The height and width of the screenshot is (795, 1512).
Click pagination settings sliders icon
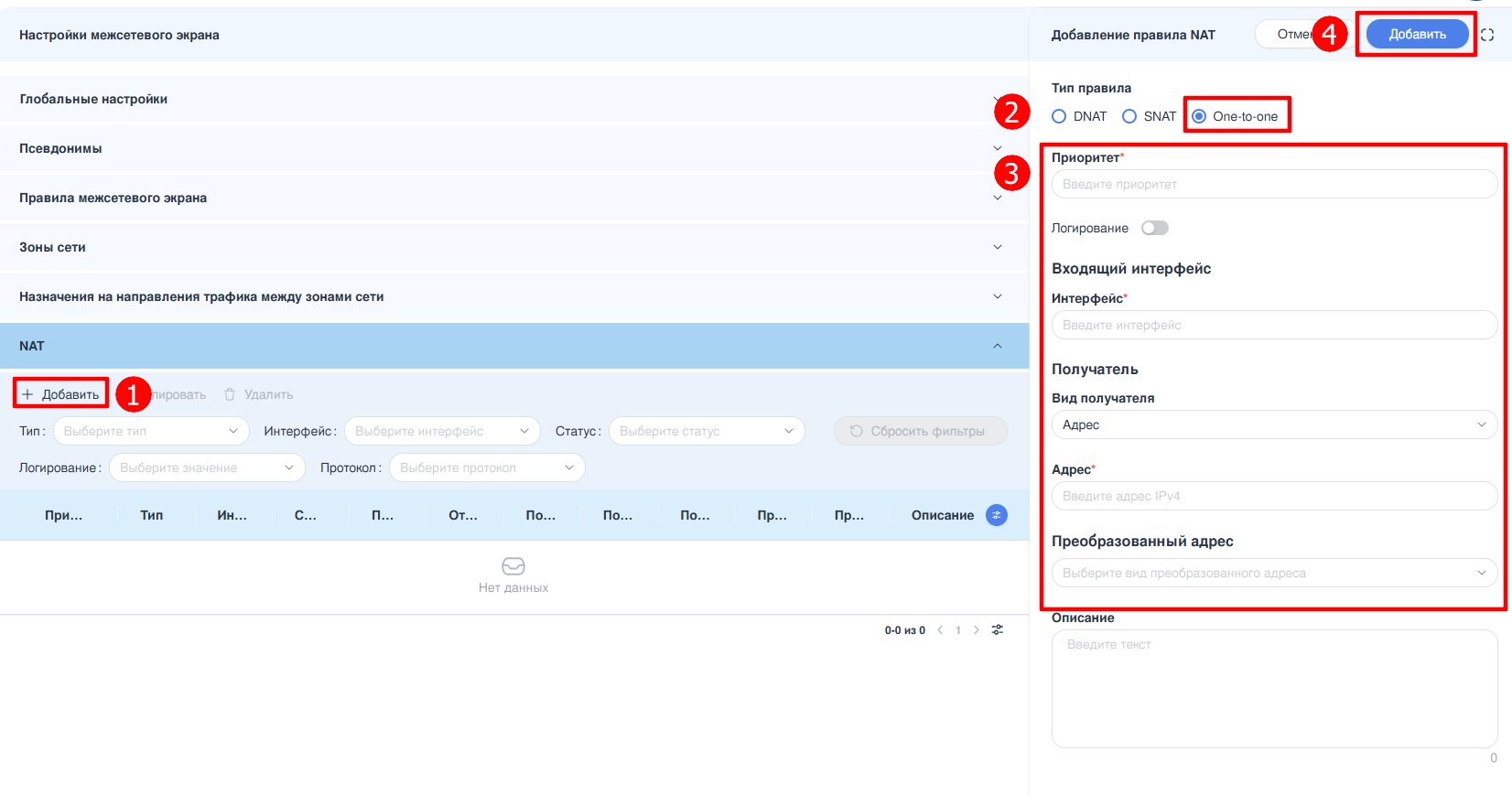(998, 629)
